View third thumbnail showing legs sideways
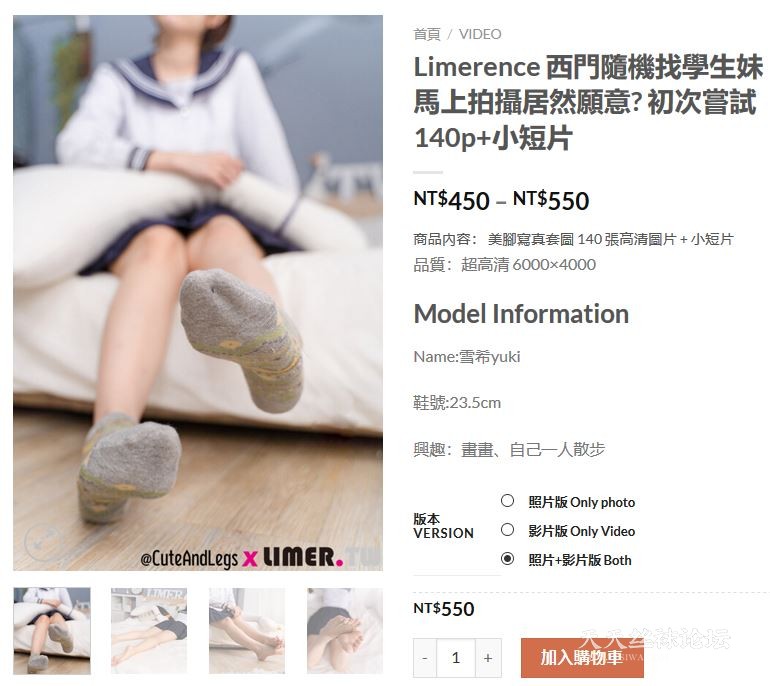The height and width of the screenshot is (686, 770). 247,631
